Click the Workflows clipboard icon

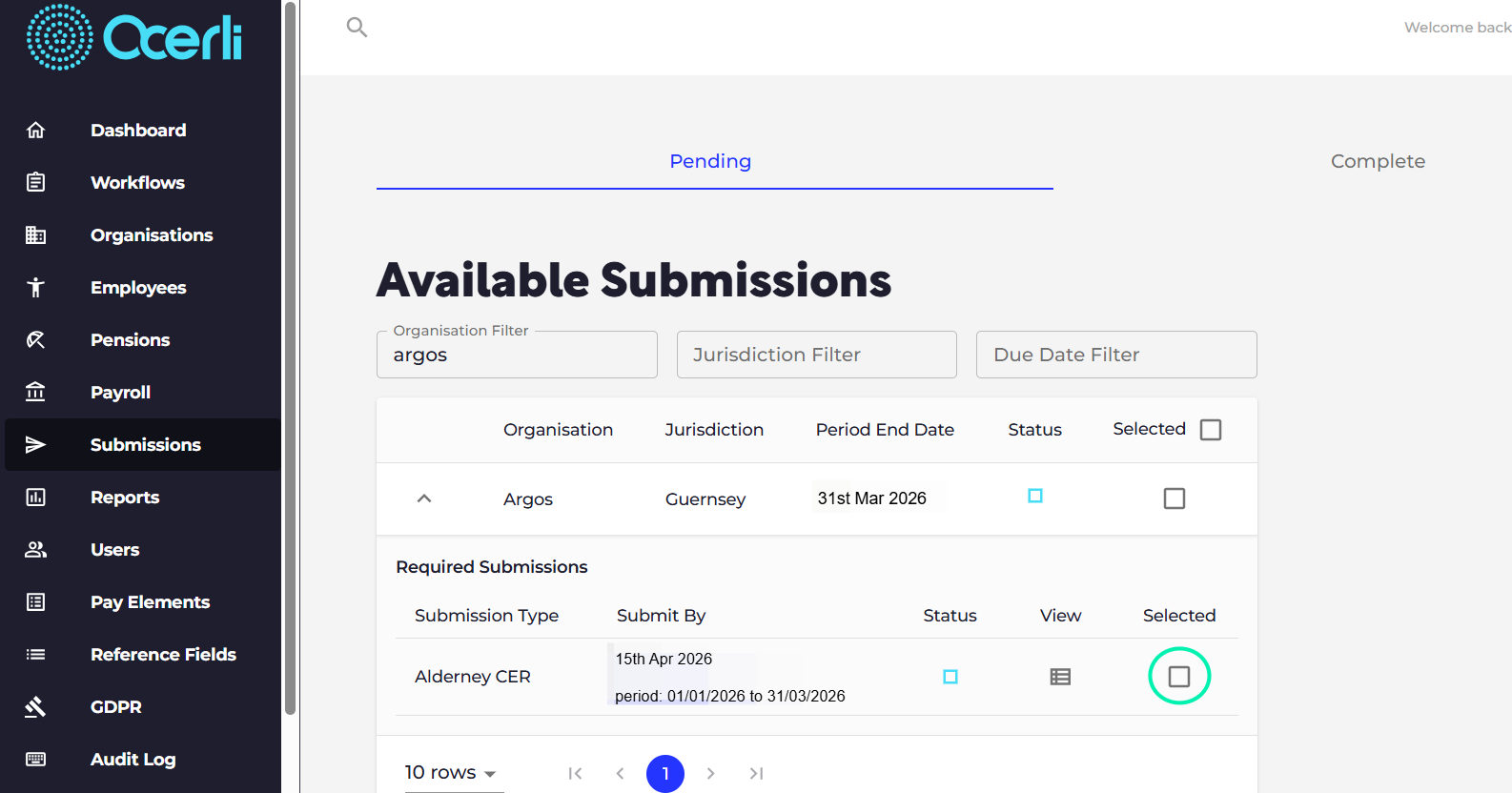tap(35, 182)
